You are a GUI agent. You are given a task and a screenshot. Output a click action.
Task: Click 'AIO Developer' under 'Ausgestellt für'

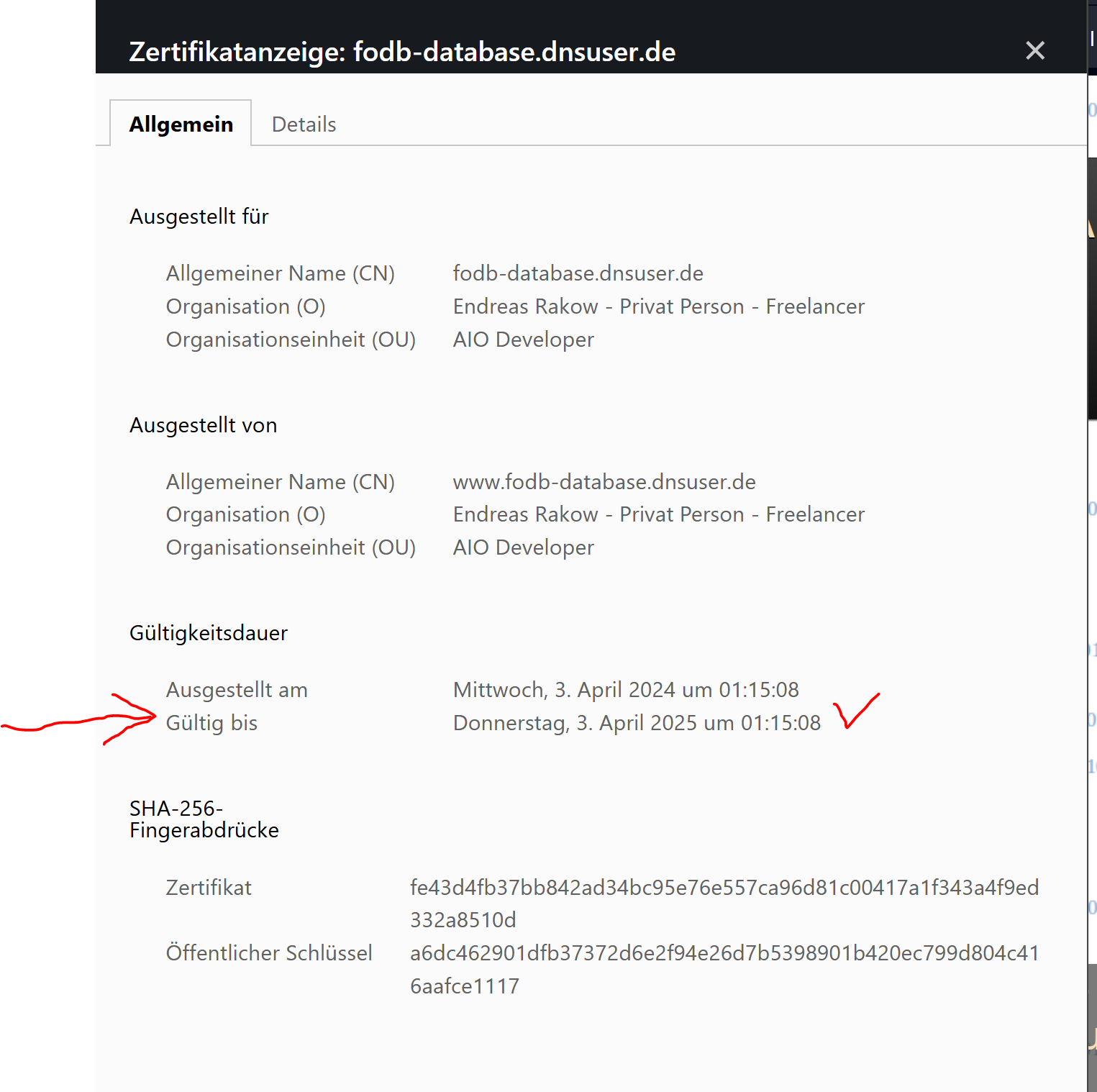pos(523,340)
